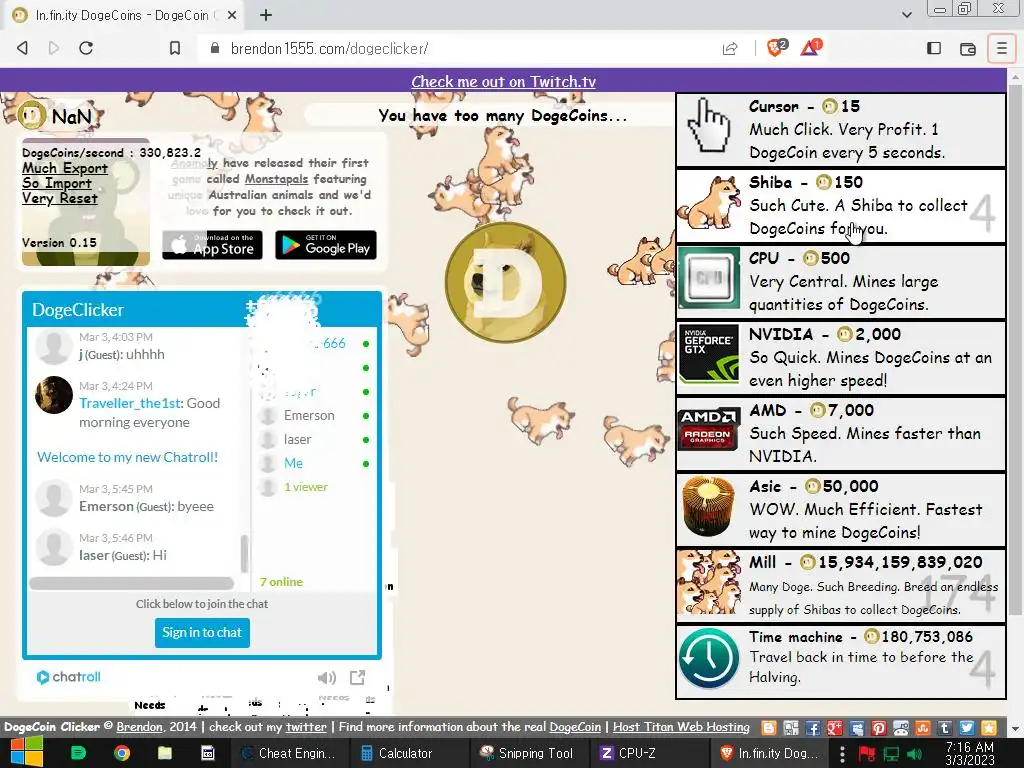Click the chatroll logo link

tap(69, 677)
